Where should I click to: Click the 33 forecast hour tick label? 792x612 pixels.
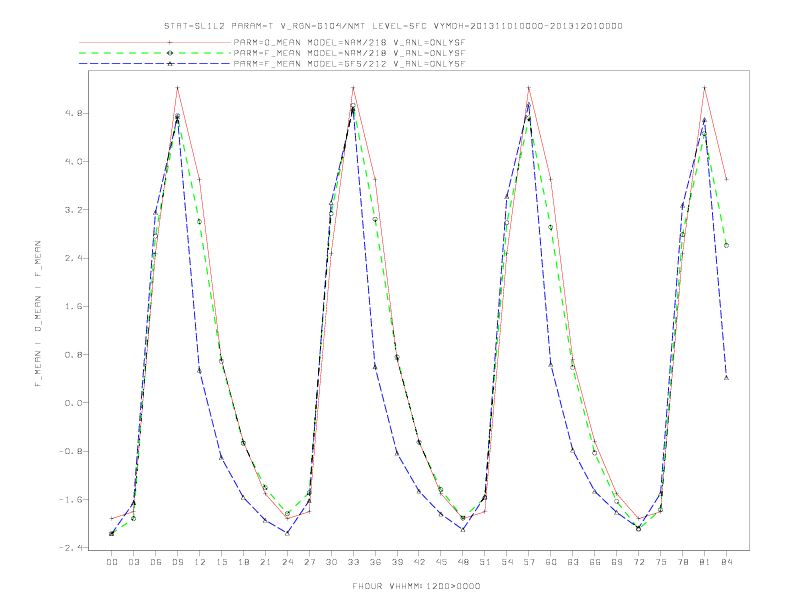pyautogui.click(x=353, y=562)
